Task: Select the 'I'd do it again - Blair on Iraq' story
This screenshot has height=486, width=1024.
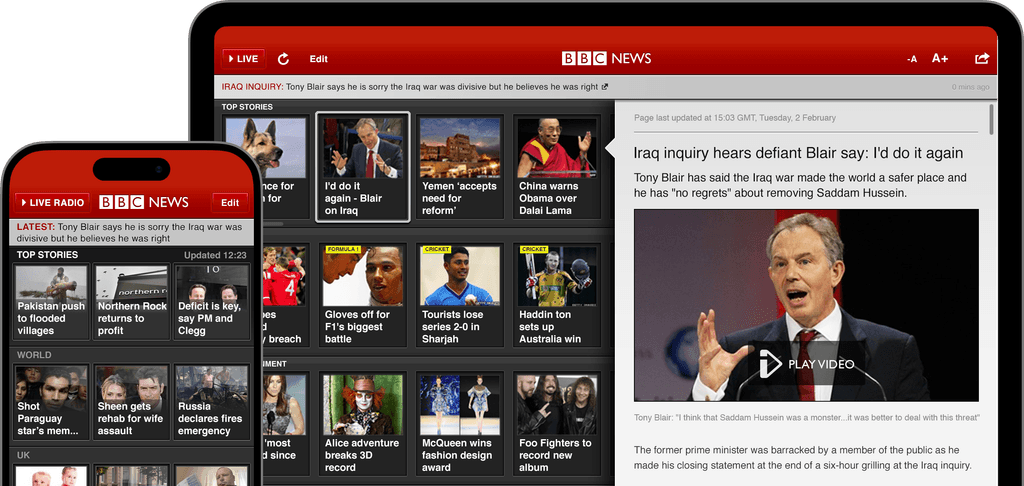Action: coord(363,167)
